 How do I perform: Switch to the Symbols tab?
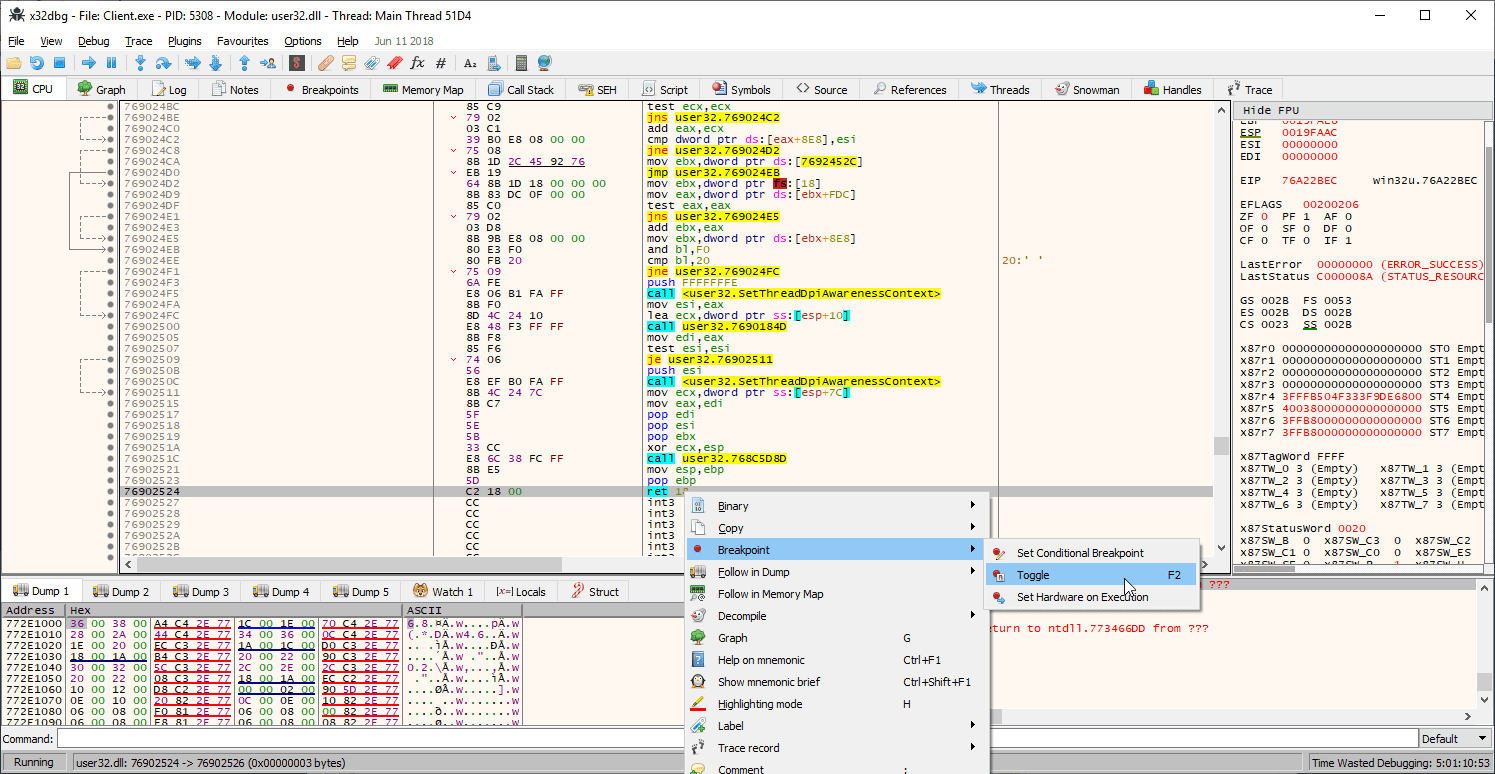coord(741,89)
